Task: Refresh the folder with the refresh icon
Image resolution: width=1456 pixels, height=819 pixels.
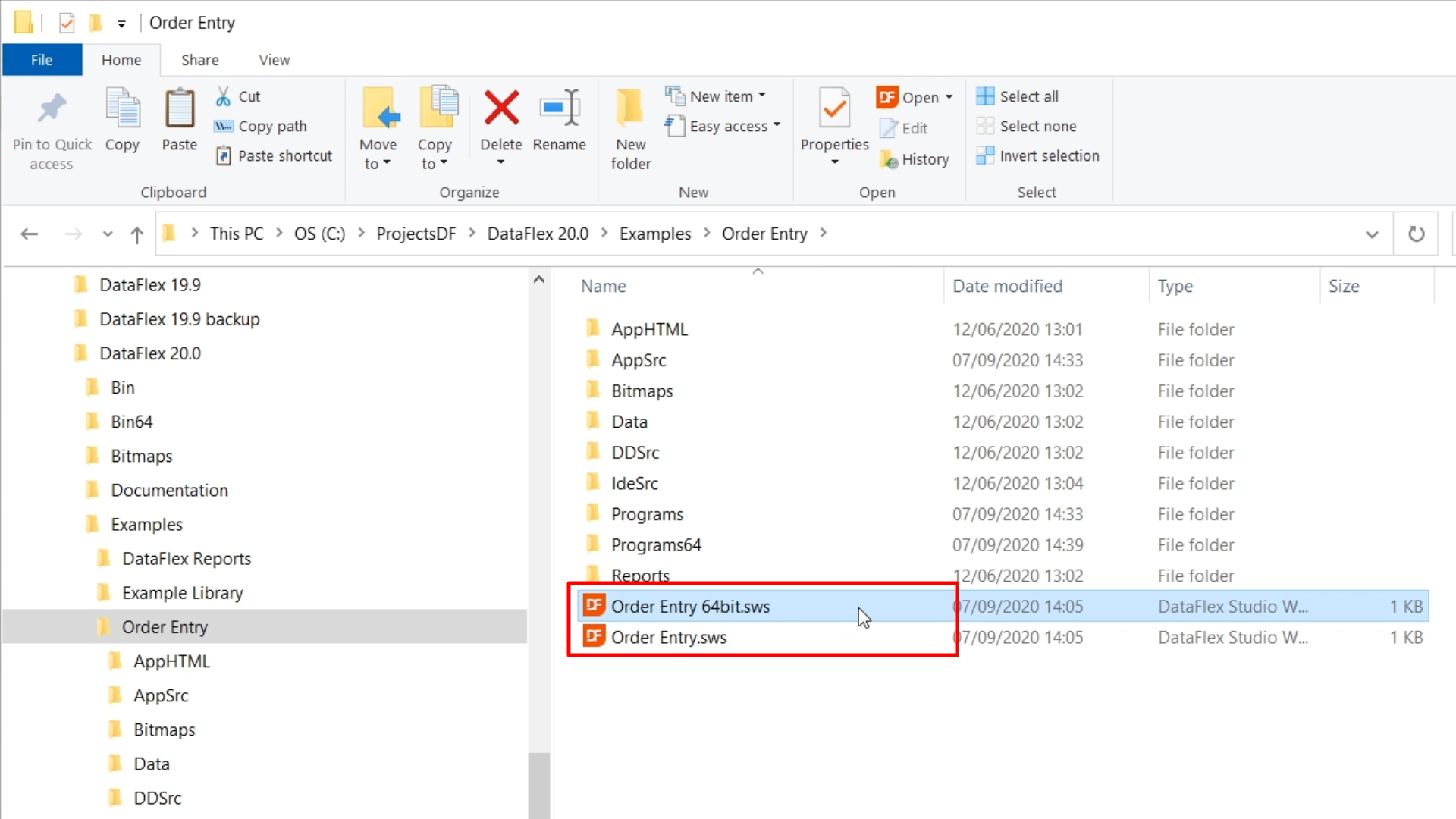Action: (x=1416, y=234)
